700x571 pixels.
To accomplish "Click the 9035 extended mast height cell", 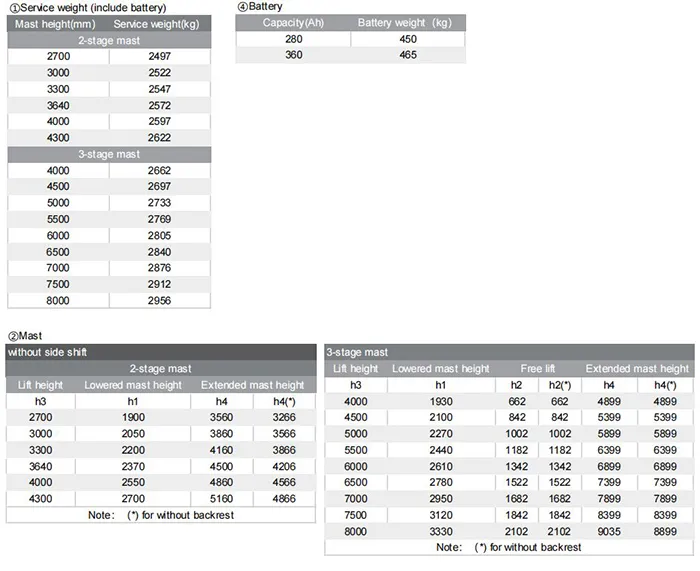I will click(x=609, y=531).
